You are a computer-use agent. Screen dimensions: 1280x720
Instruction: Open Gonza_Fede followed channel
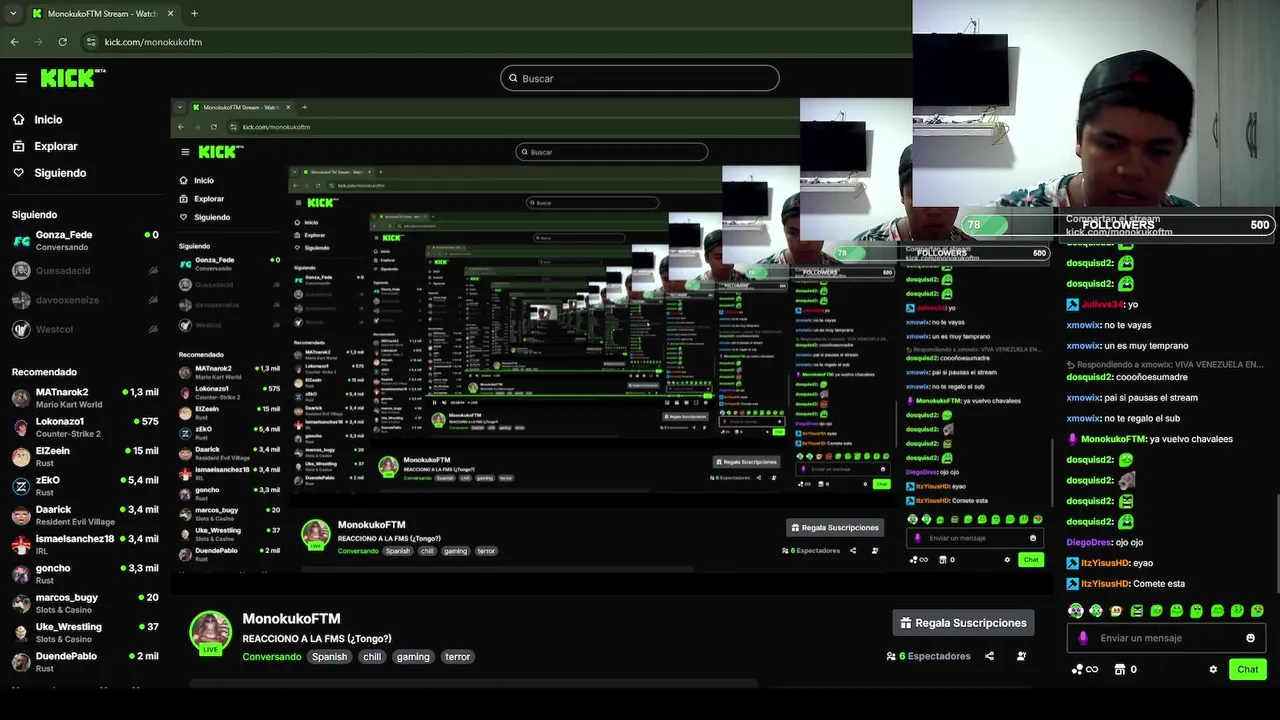pyautogui.click(x=85, y=240)
